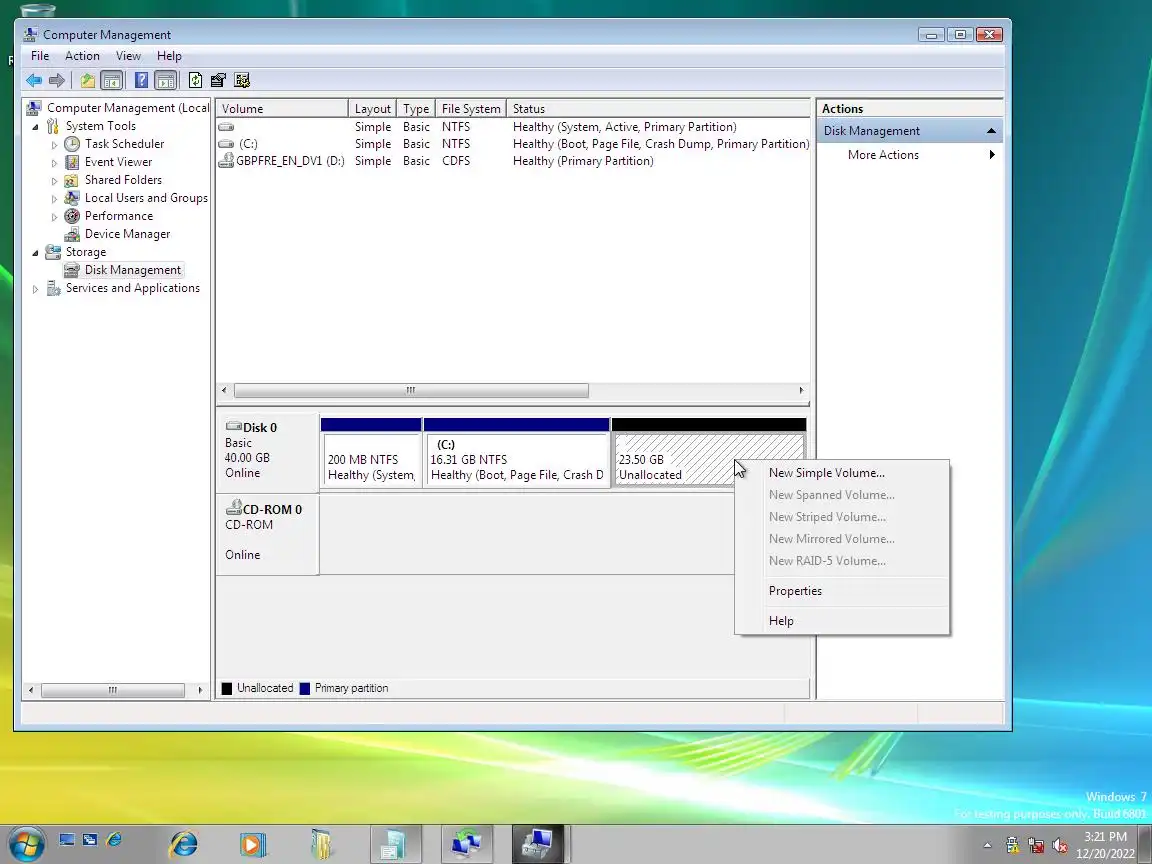This screenshot has width=1152, height=864.
Task: Click the Forward arrow toolbar icon
Action: click(57, 81)
